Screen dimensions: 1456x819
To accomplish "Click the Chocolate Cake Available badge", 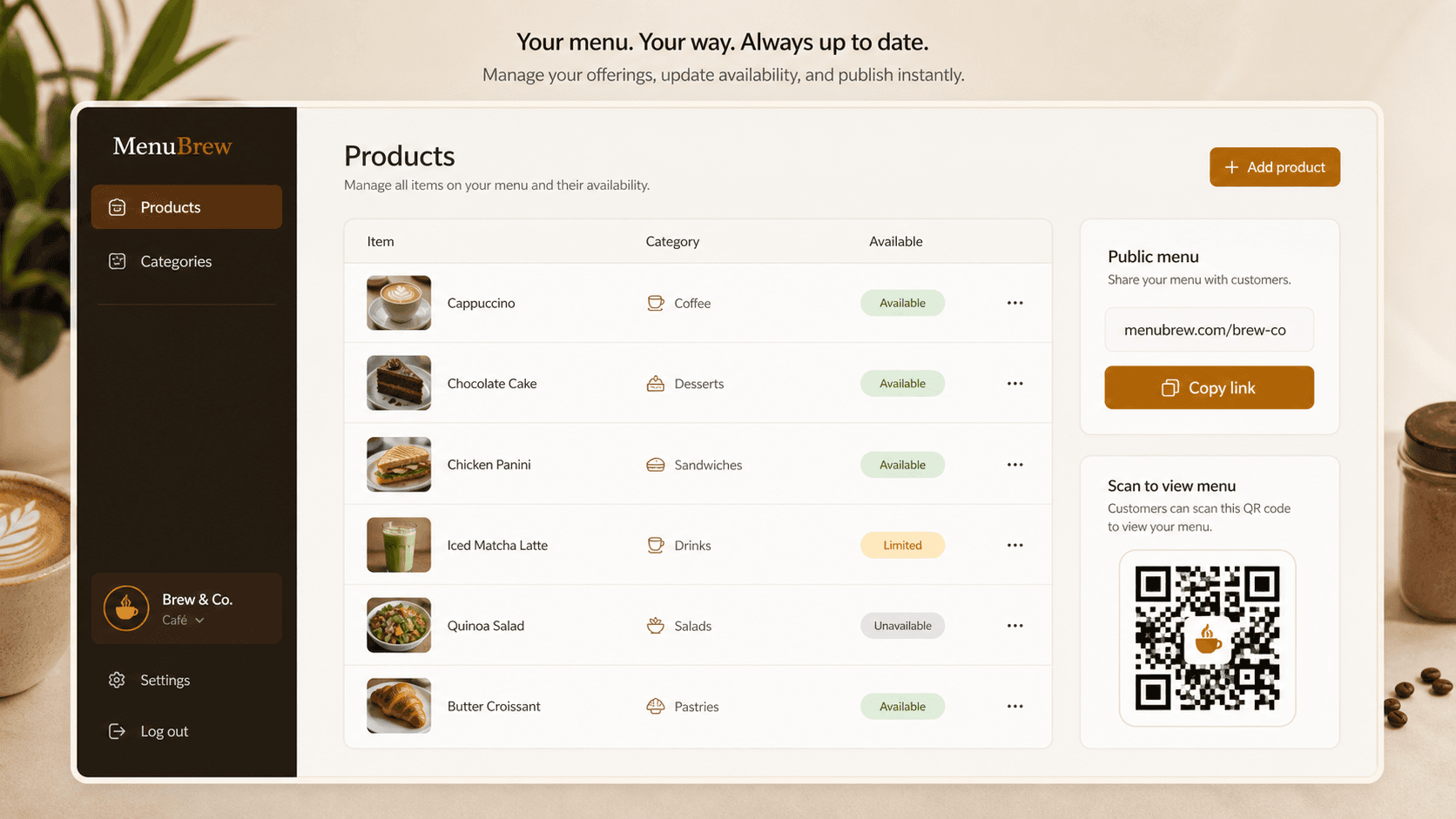I will [x=902, y=383].
